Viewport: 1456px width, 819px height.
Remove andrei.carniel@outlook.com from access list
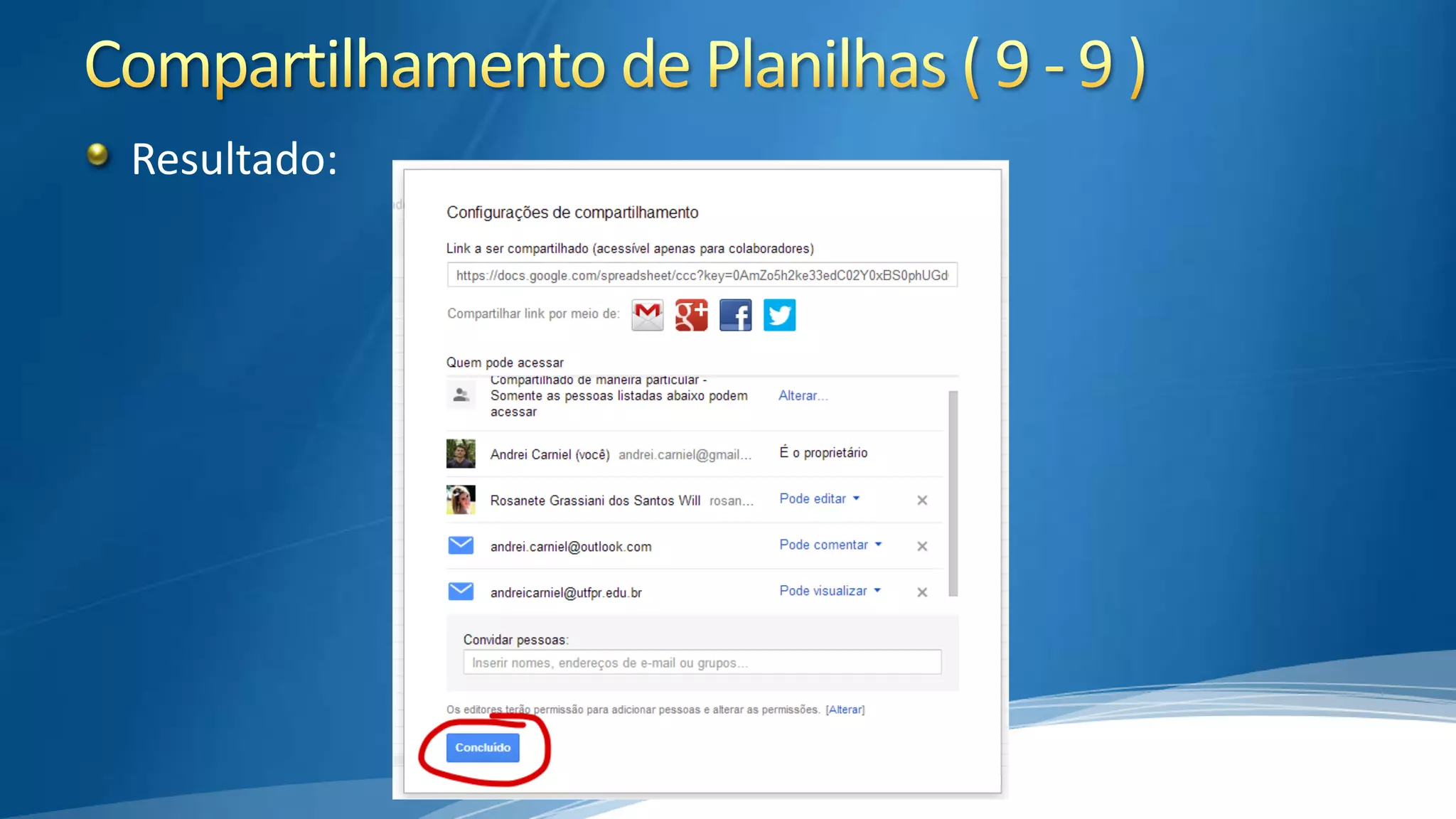pos(922,547)
